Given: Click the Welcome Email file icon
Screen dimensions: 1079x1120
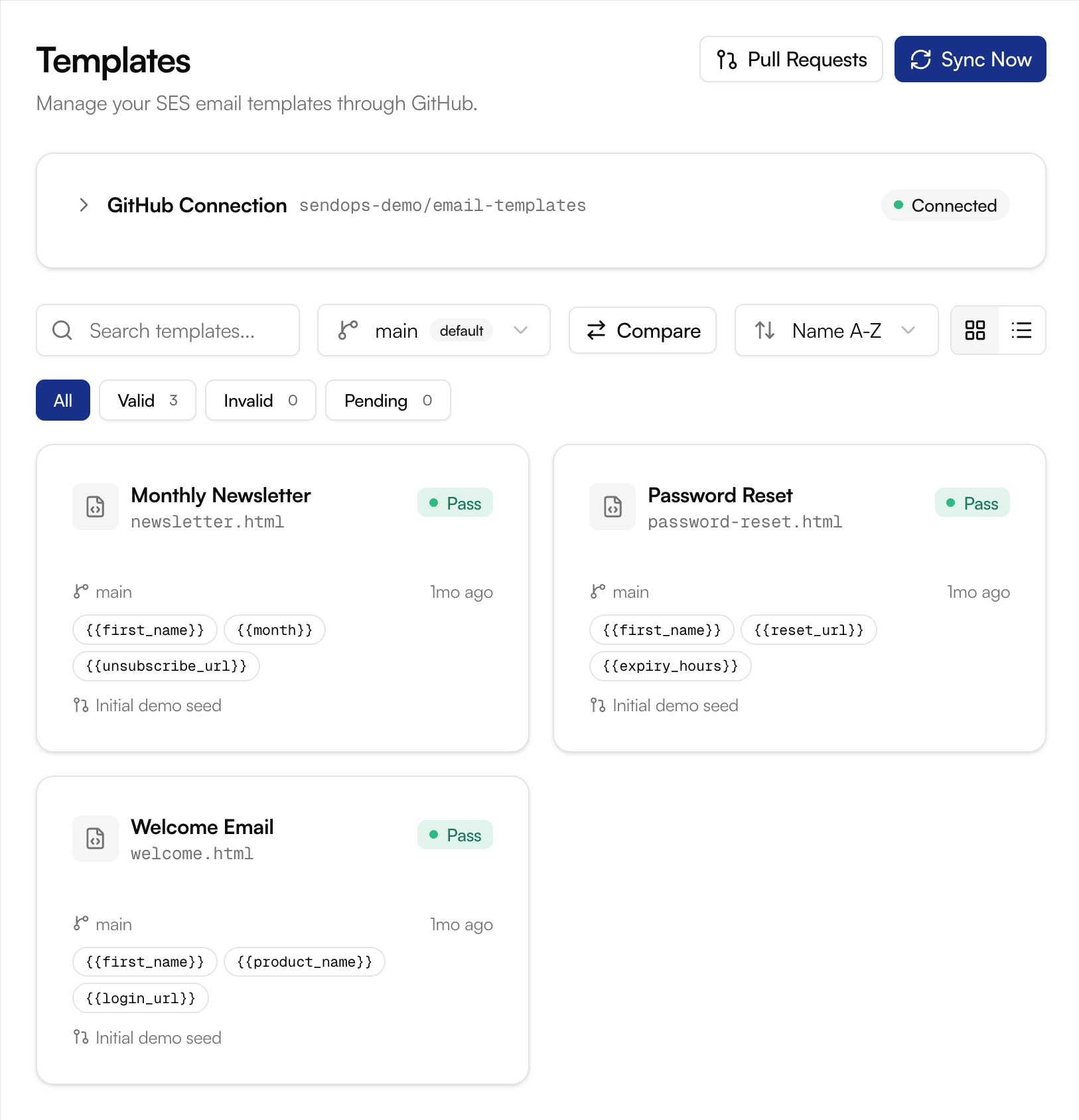Looking at the screenshot, I should tap(96, 839).
